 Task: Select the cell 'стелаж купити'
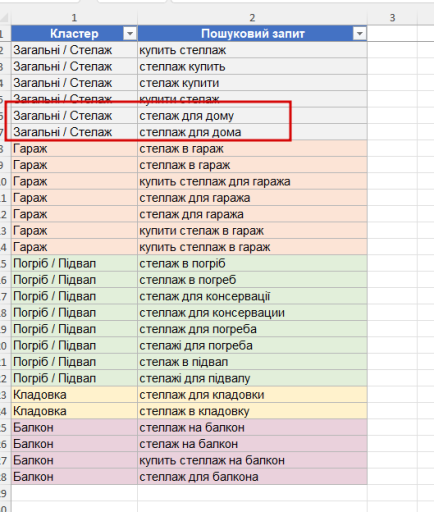[x=252, y=83]
